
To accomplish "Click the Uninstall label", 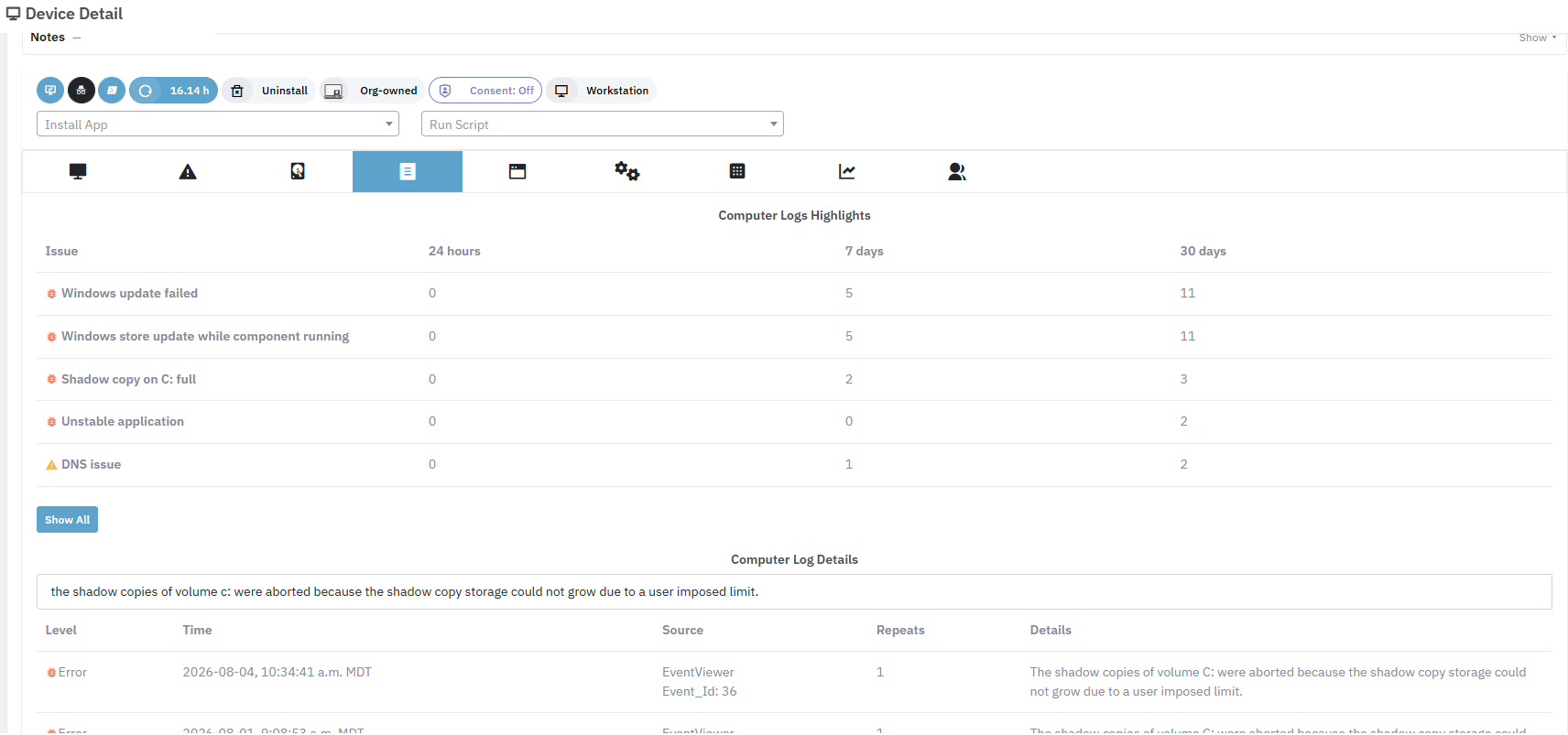I will (x=285, y=91).
